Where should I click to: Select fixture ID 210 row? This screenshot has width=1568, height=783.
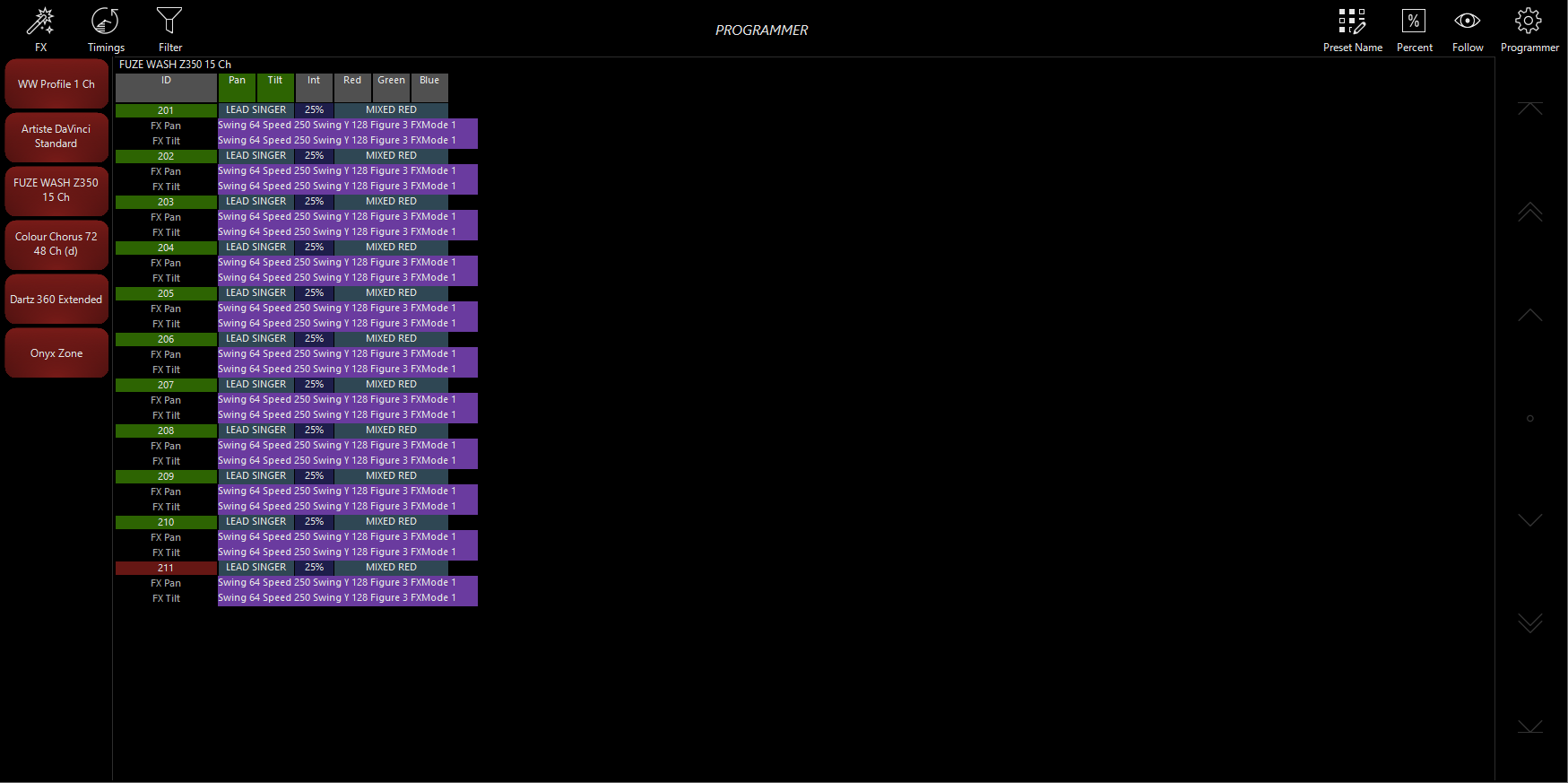[x=166, y=522]
